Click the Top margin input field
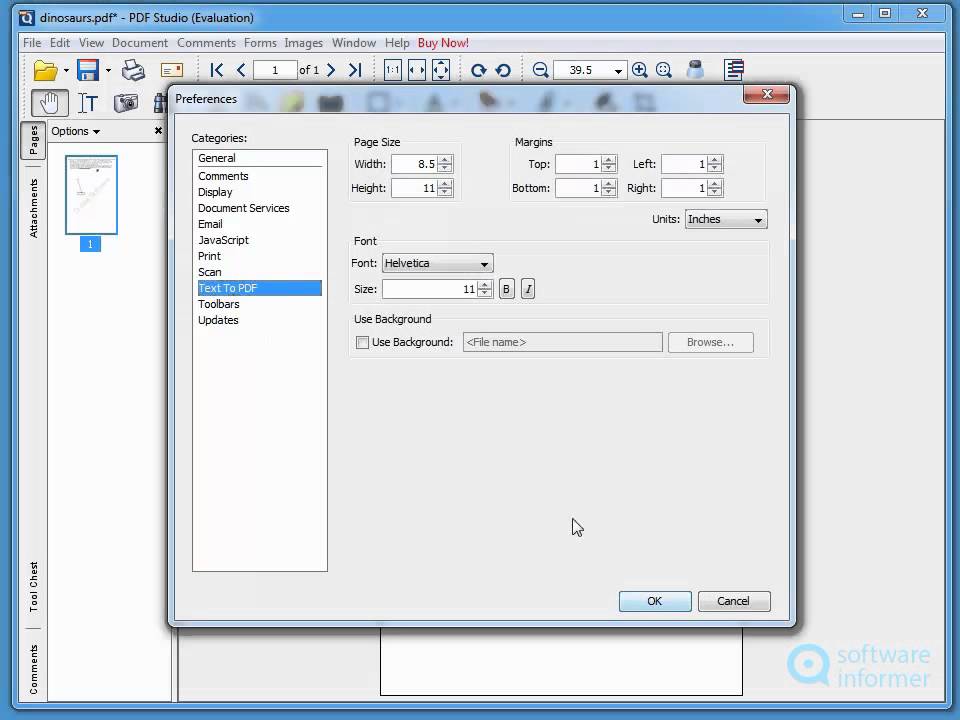This screenshot has width=960, height=720. tap(579, 164)
